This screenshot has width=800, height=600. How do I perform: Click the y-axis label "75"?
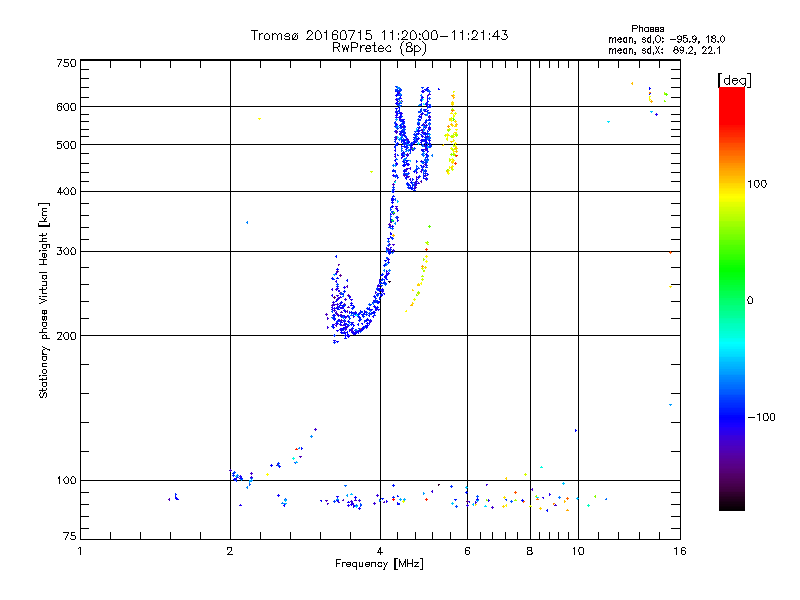pyautogui.click(x=70, y=536)
